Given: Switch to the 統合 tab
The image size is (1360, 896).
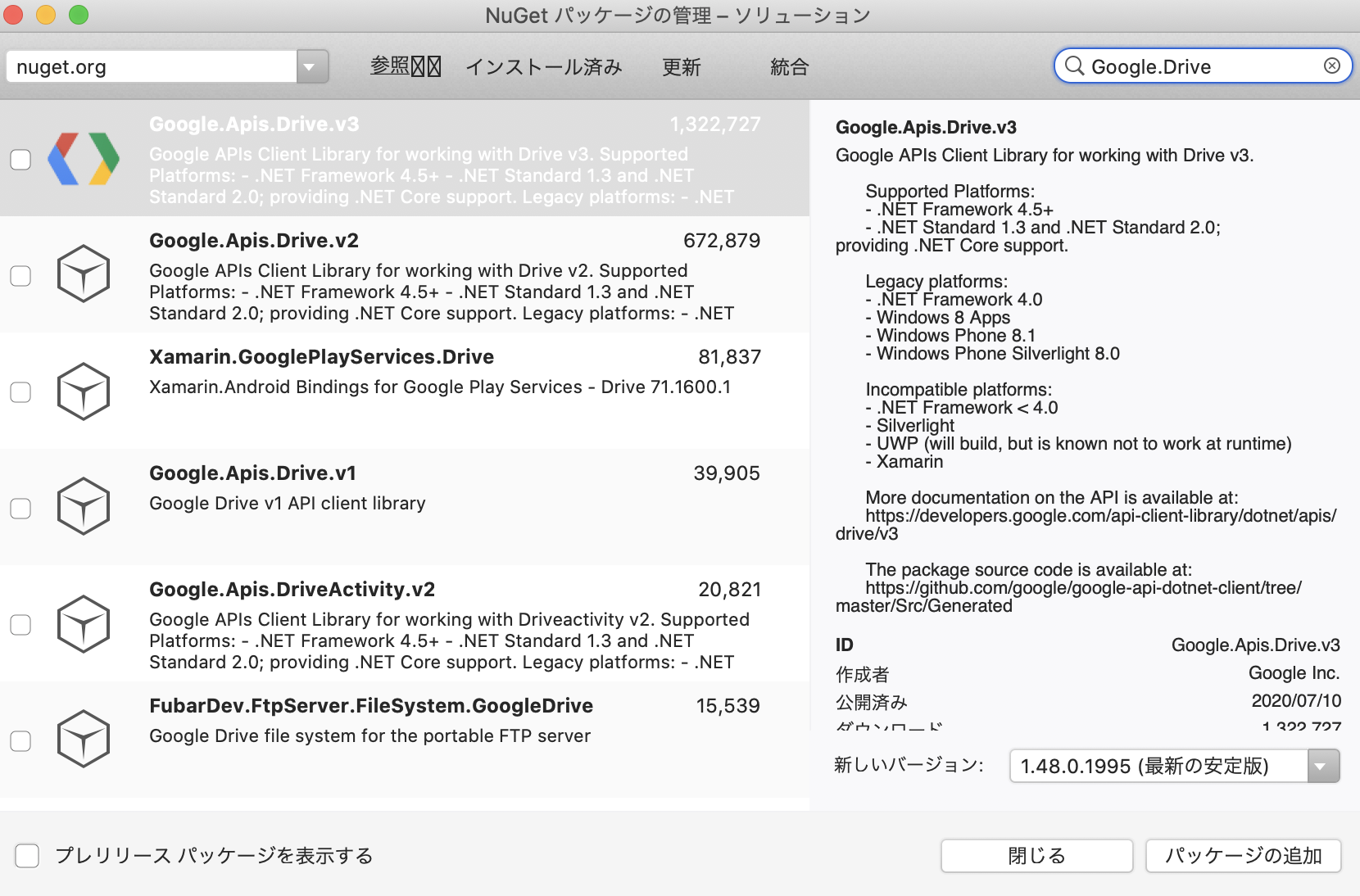Looking at the screenshot, I should coord(790,66).
